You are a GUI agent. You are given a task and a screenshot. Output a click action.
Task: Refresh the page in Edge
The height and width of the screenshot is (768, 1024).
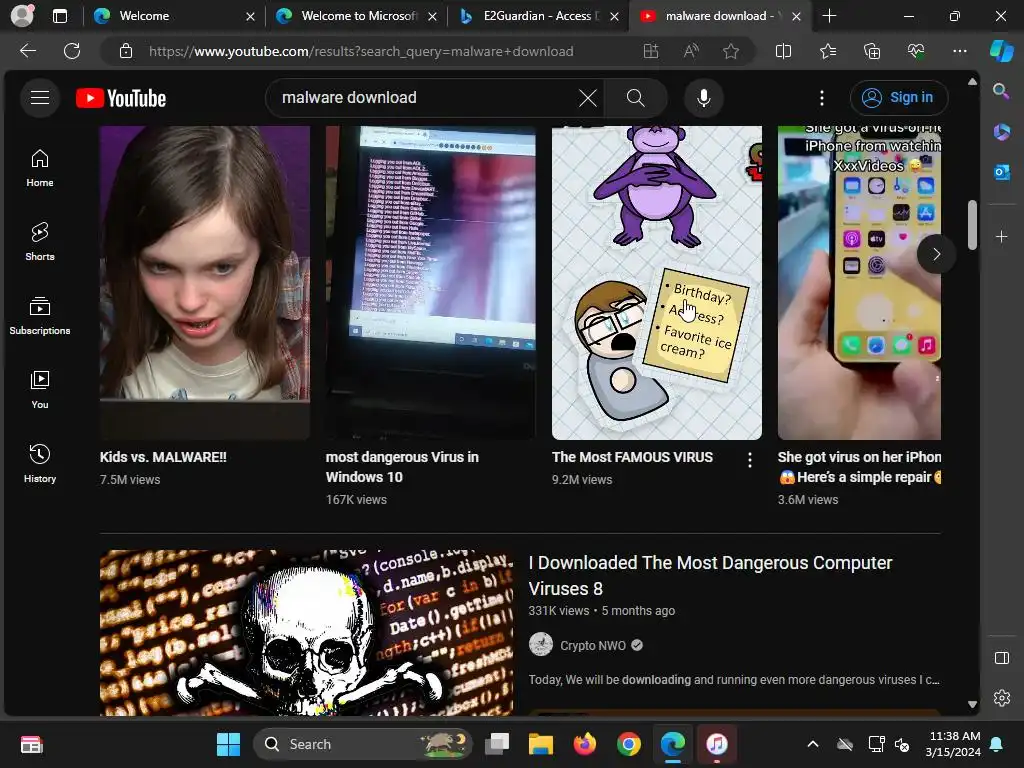(72, 51)
